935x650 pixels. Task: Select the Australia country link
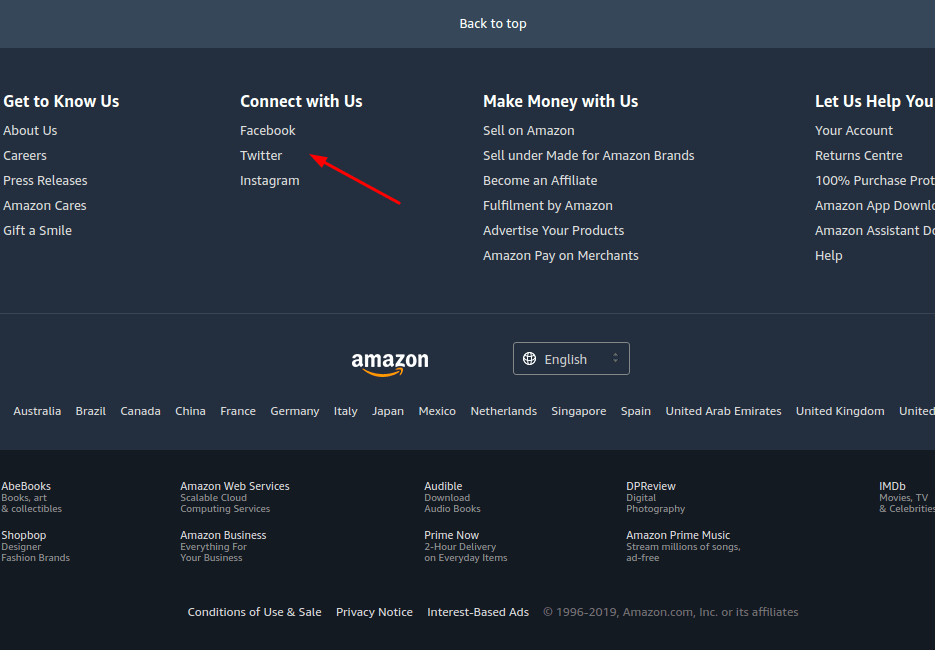37,411
